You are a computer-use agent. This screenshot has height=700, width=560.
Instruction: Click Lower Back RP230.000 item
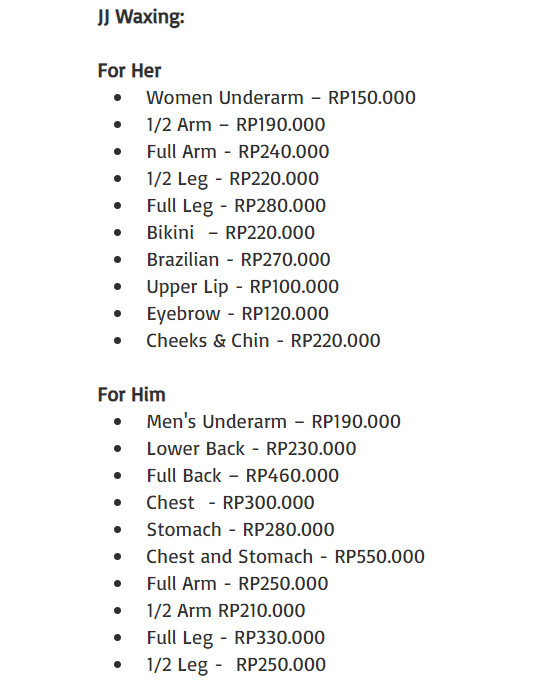pyautogui.click(x=251, y=449)
